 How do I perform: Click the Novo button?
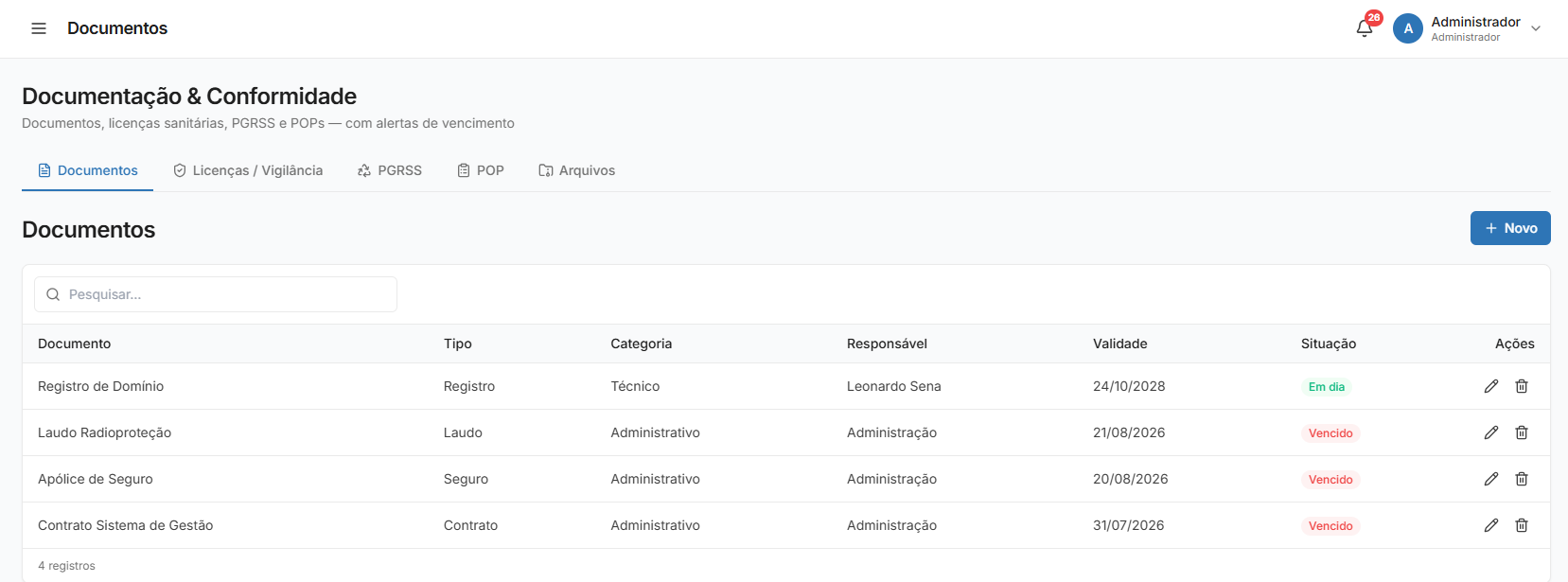[x=1510, y=228]
